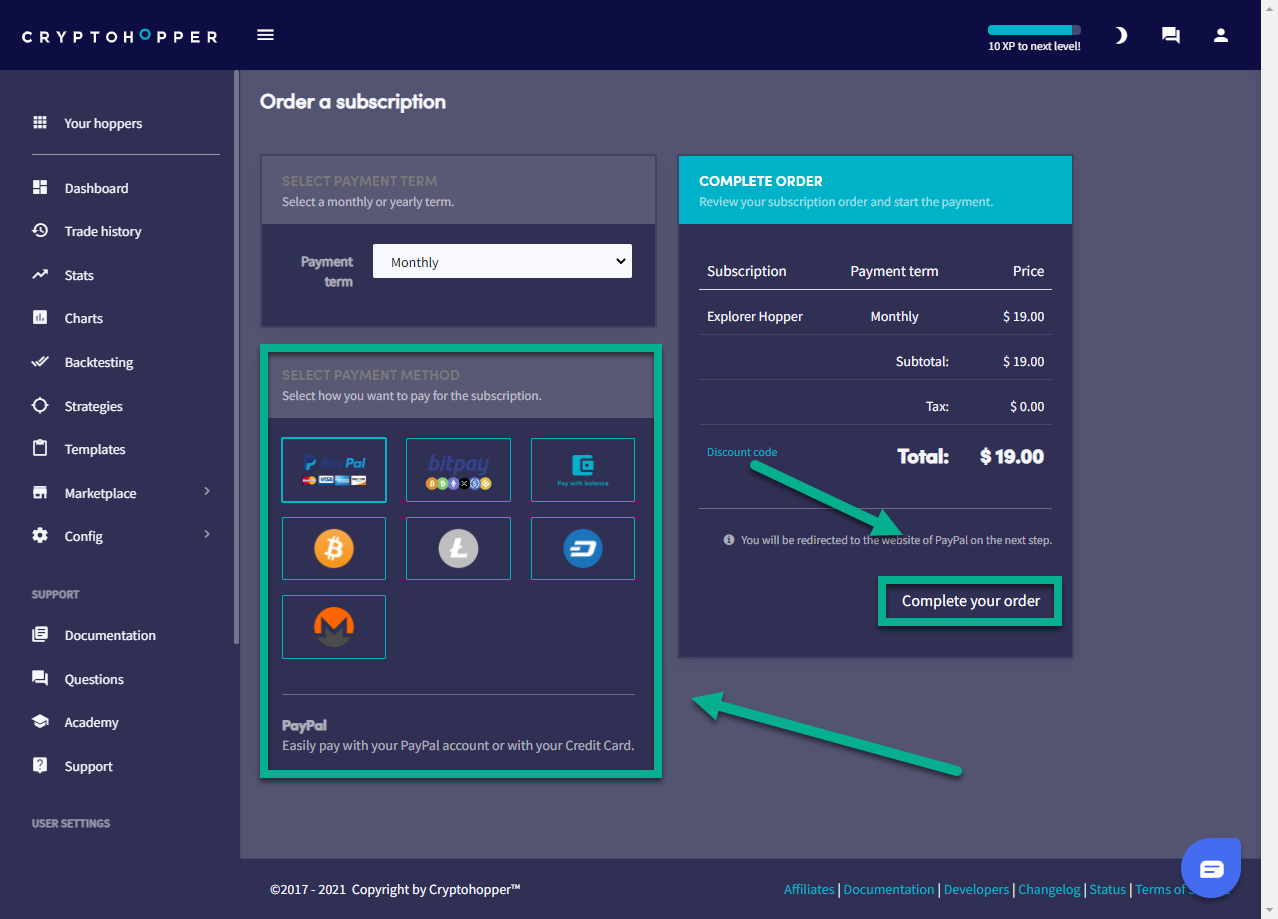
Task: Pick Monero as payment method
Action: 334,627
